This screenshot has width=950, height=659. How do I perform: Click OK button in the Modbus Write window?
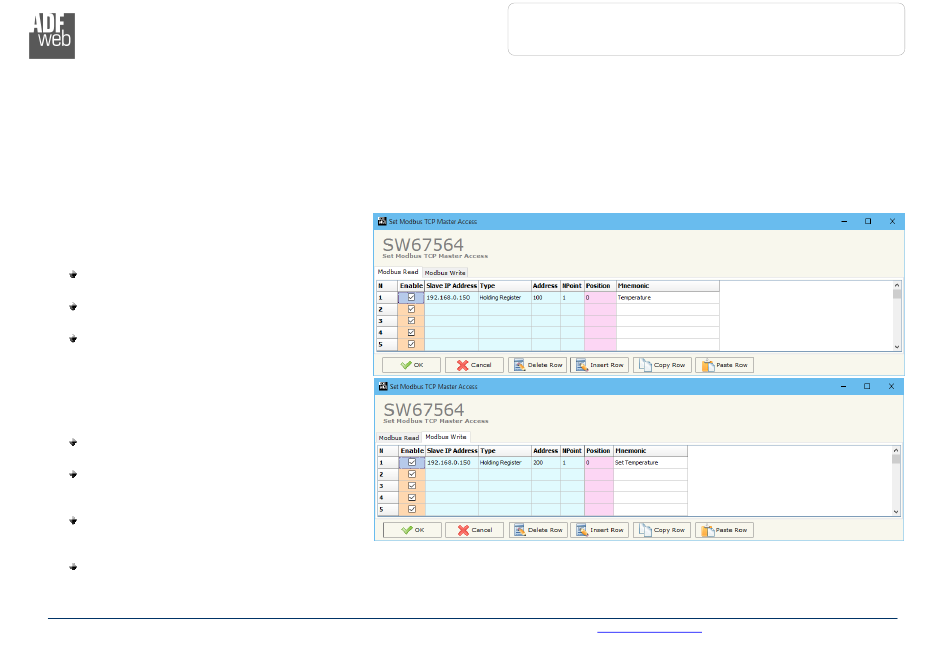click(411, 530)
